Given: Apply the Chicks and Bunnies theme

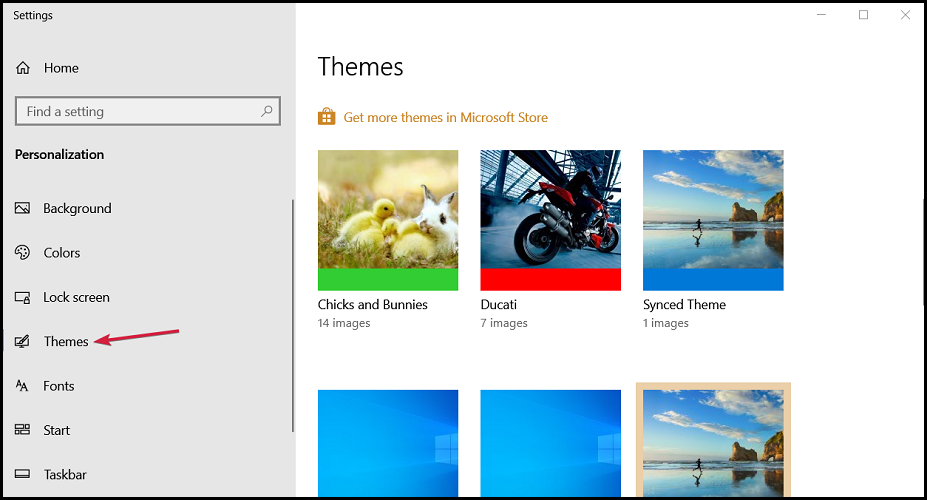Looking at the screenshot, I should (388, 220).
